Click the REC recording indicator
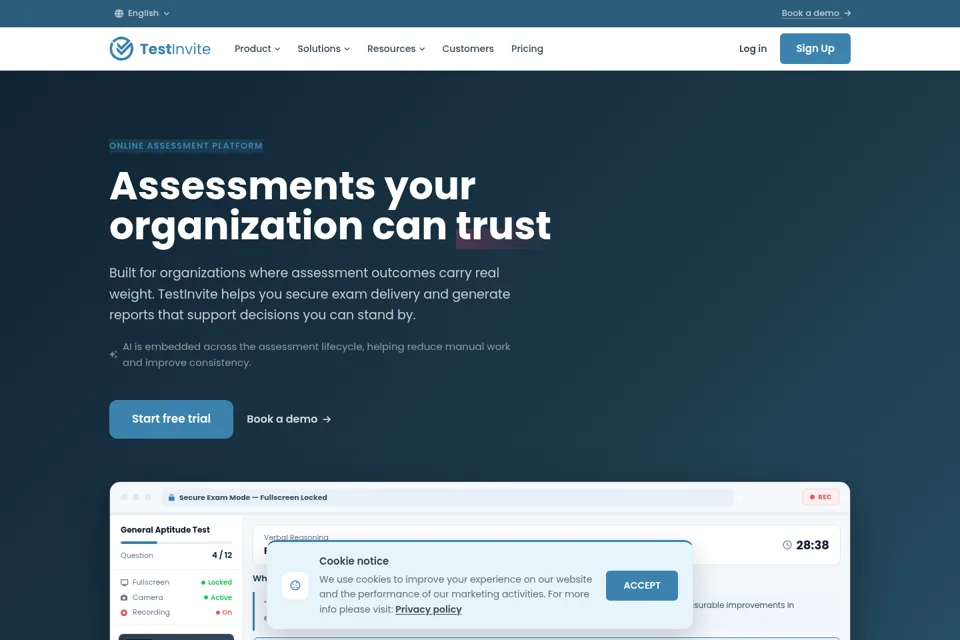 pos(820,497)
